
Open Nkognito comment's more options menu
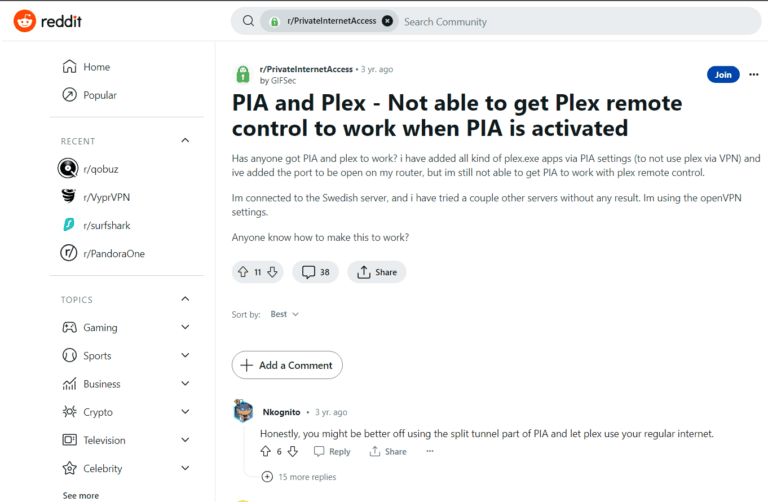click(430, 451)
